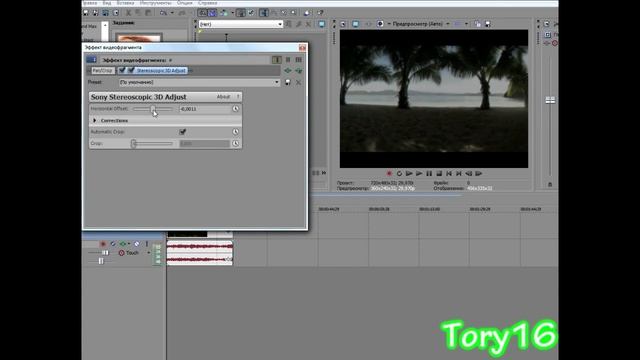640x360 pixels.
Task: Animate Horizontal Offset with its clock icon
Action: pyautogui.click(x=236, y=109)
